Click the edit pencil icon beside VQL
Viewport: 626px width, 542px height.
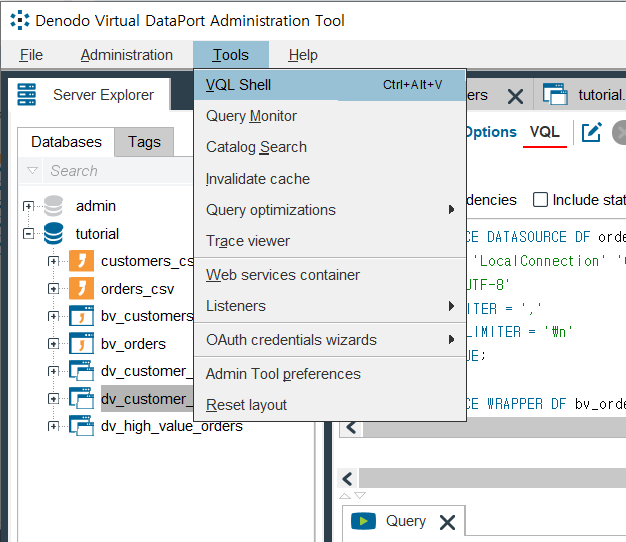tap(591, 133)
